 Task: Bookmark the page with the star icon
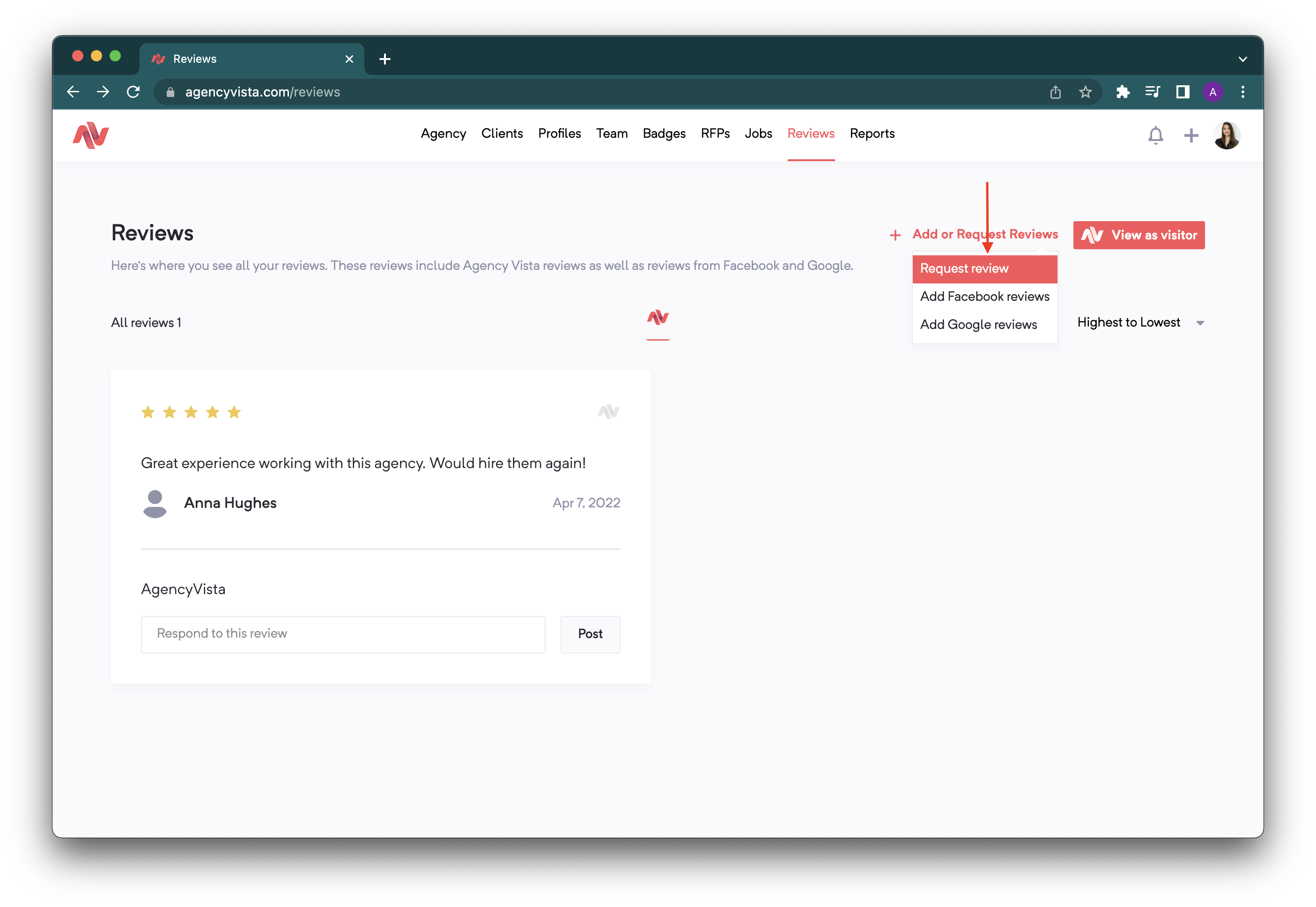point(1086,91)
